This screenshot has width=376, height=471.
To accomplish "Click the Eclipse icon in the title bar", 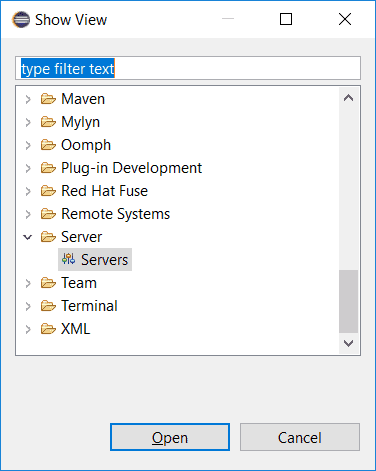I will (x=21, y=19).
